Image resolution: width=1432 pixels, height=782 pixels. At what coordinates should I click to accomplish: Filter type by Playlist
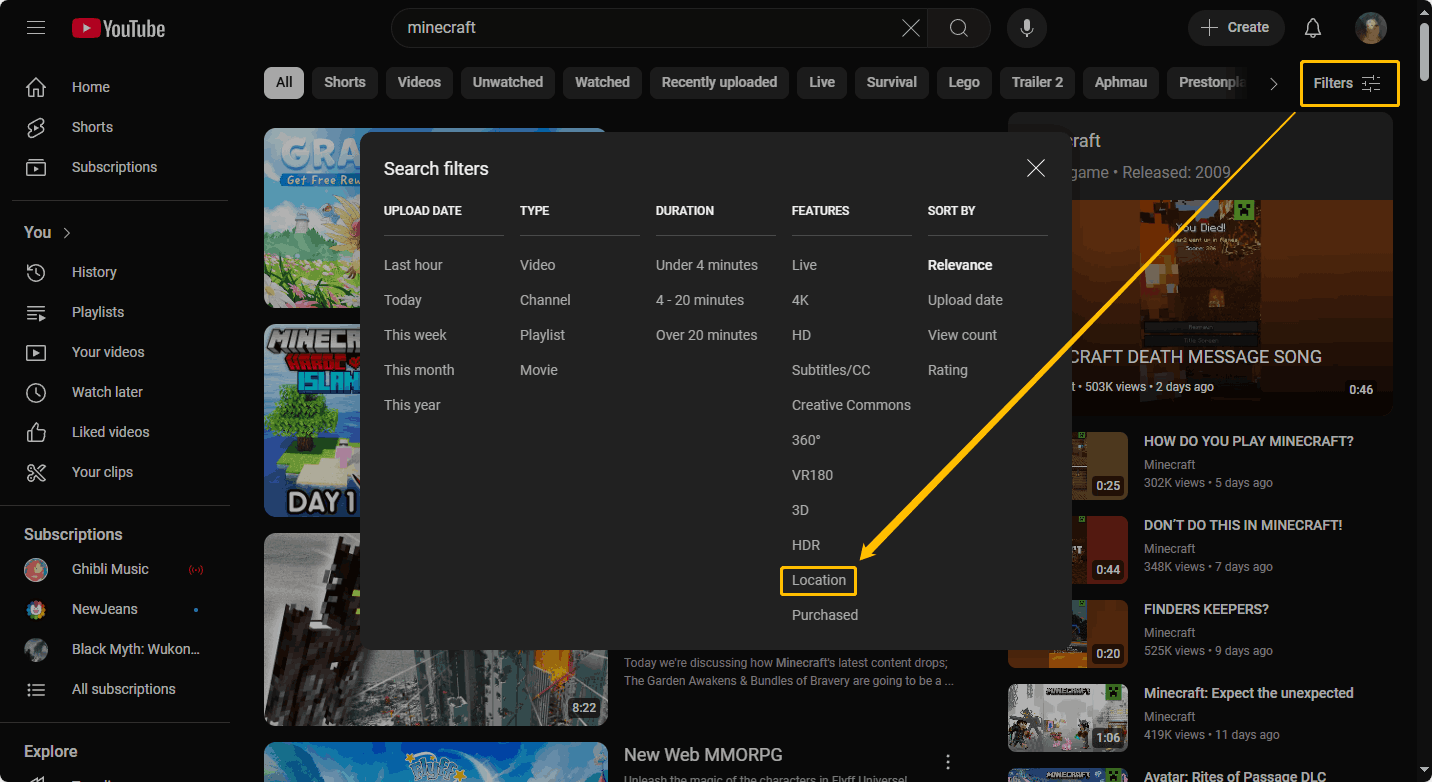(x=542, y=335)
